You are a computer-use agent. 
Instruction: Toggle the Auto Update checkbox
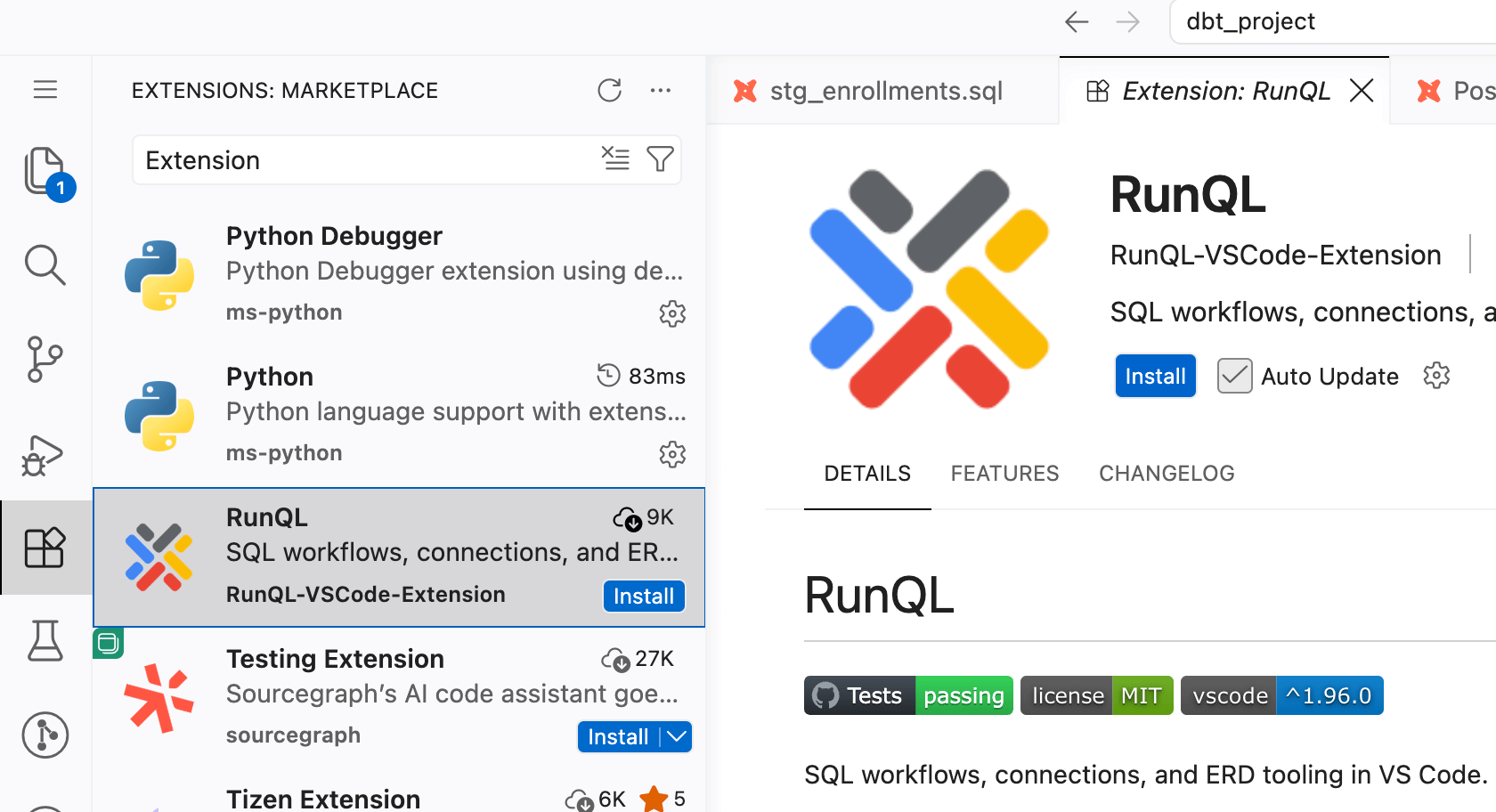1235,376
